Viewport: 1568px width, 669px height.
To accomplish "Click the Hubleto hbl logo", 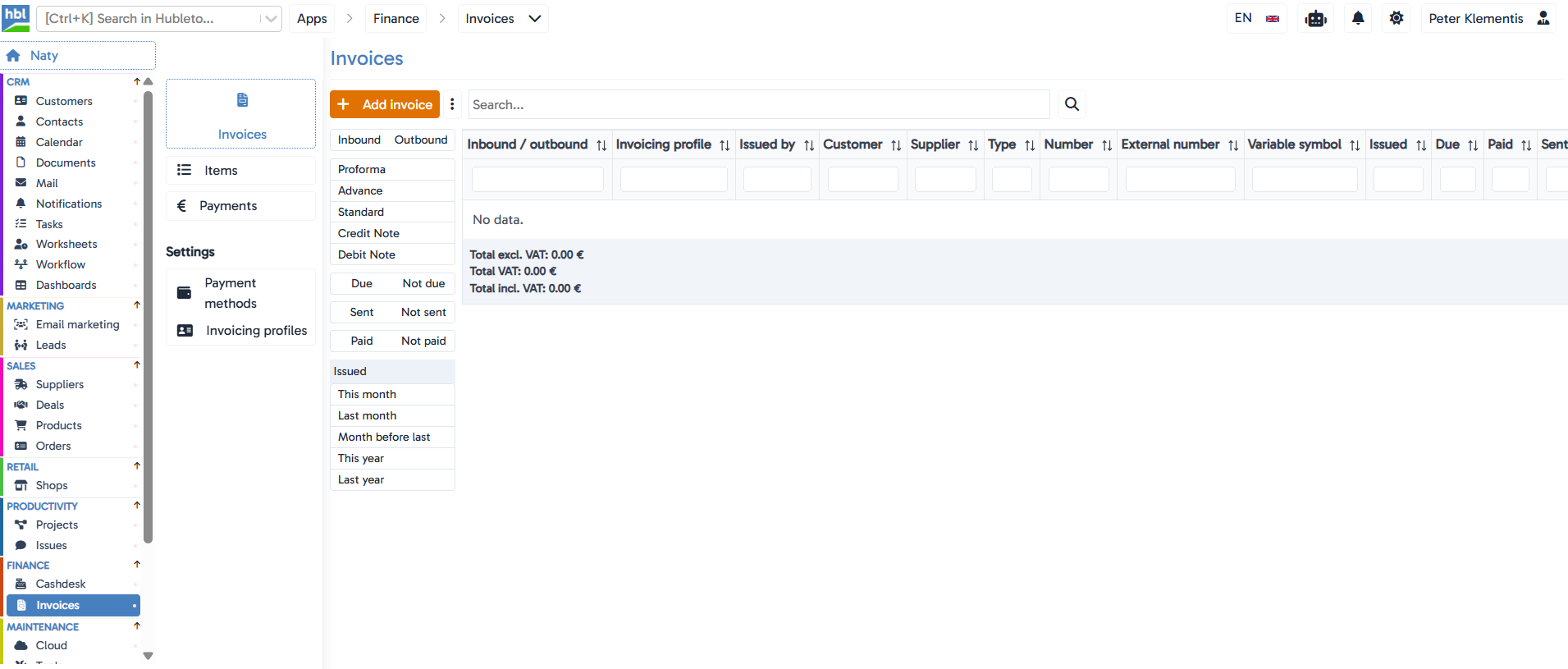I will (x=16, y=18).
